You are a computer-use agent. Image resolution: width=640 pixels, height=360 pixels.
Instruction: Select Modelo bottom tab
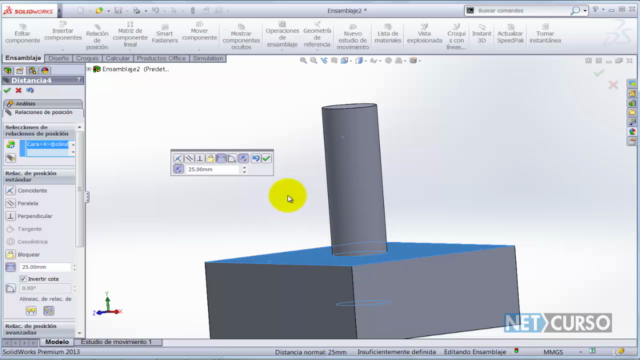(57, 342)
